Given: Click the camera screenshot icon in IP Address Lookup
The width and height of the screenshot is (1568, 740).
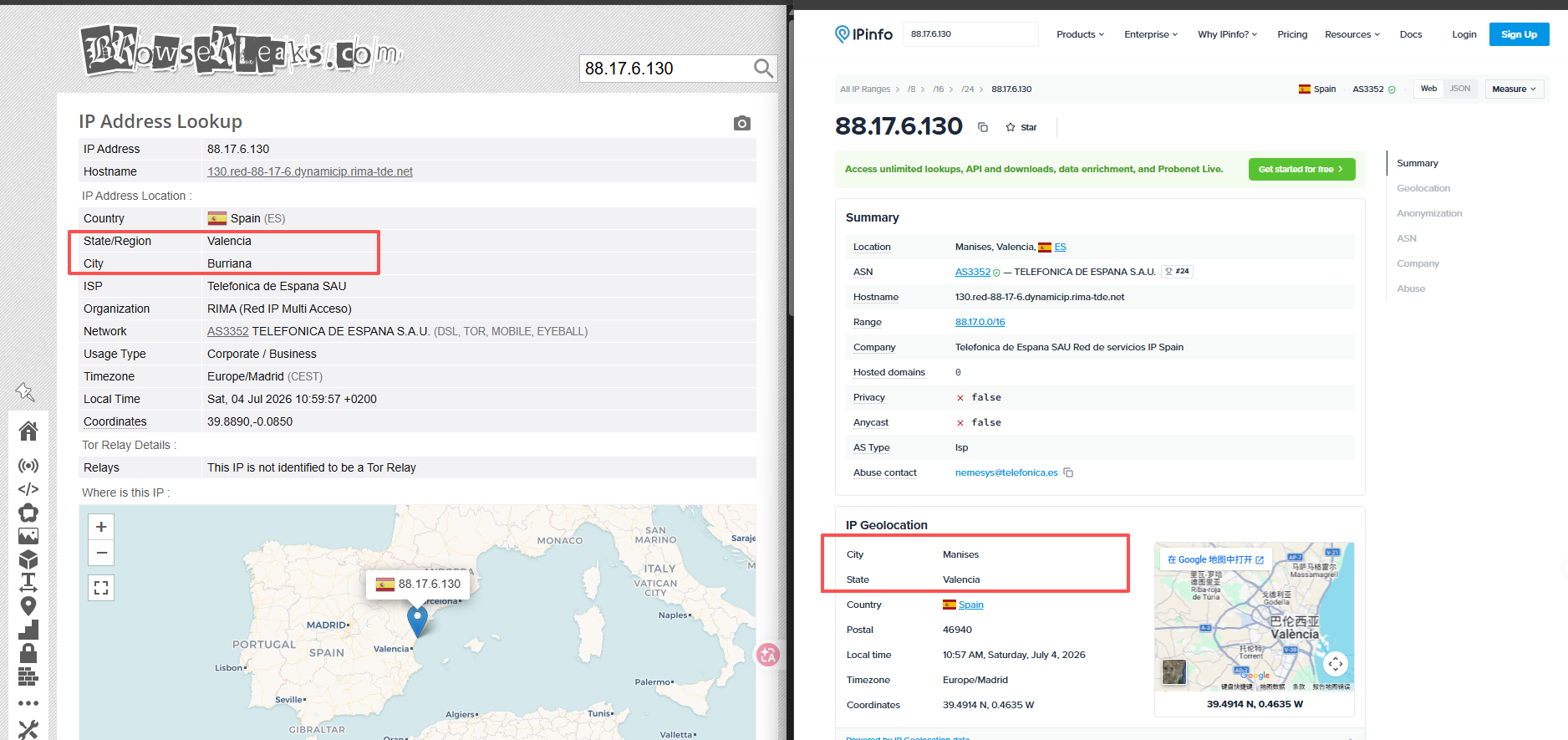Looking at the screenshot, I should (741, 123).
